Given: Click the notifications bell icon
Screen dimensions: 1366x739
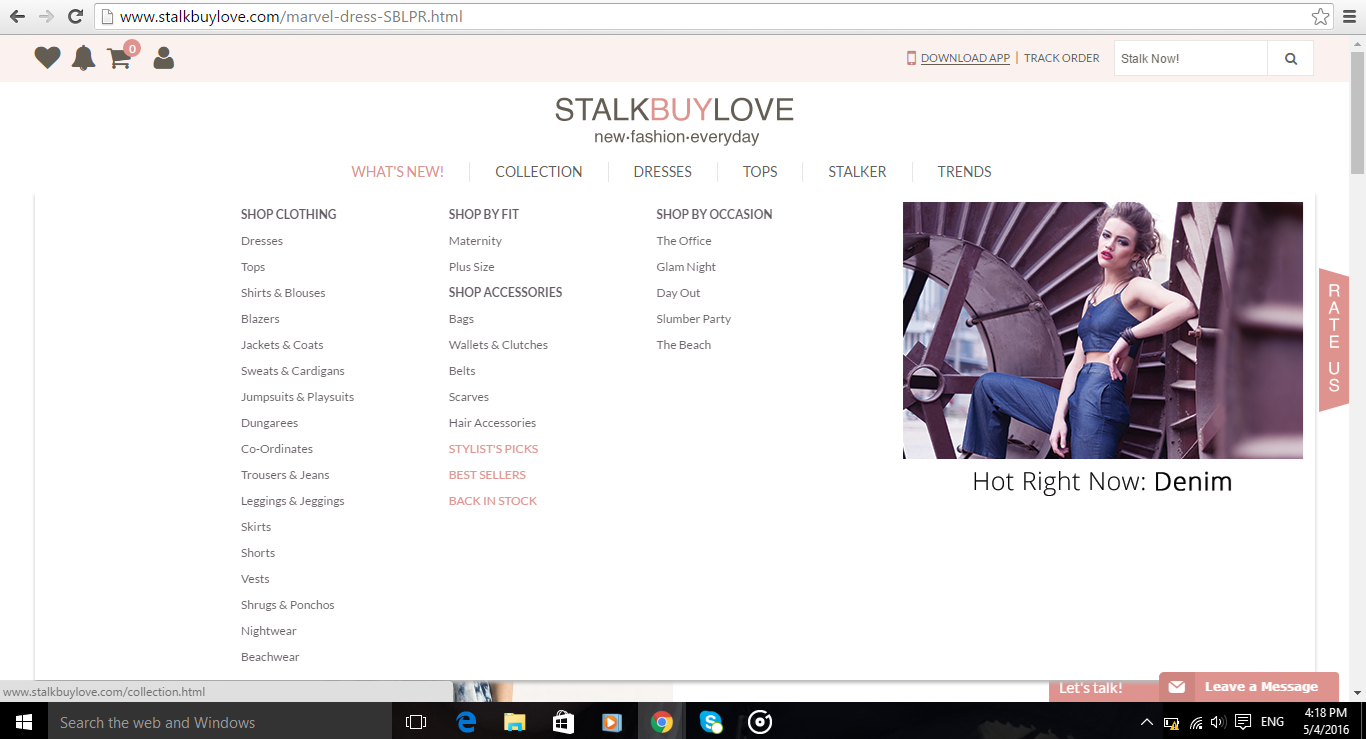Looking at the screenshot, I should pyautogui.click(x=84, y=58).
